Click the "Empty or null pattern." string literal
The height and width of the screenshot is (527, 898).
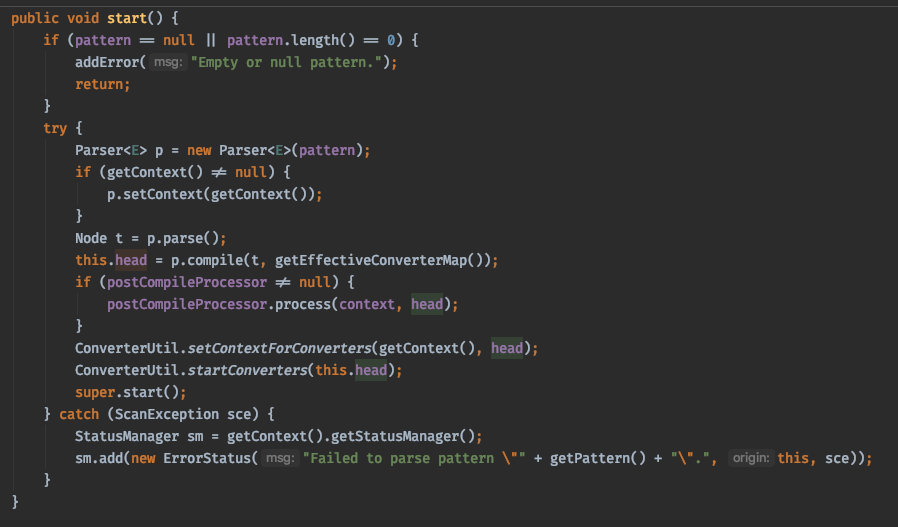[x=286, y=62]
